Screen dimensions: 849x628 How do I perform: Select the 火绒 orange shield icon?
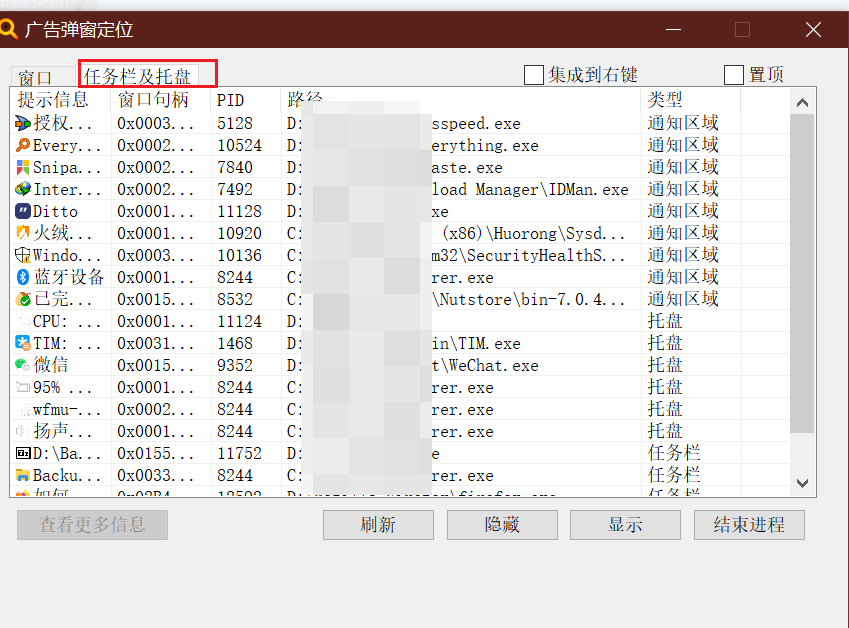(x=23, y=233)
